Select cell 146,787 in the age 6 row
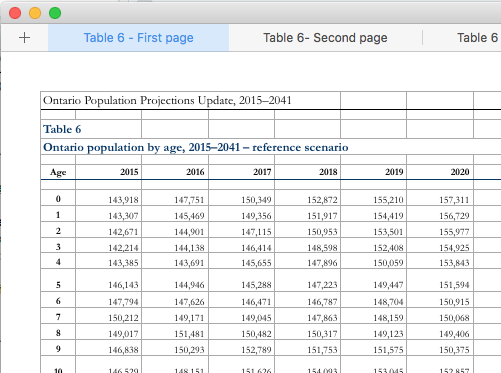 point(307,300)
